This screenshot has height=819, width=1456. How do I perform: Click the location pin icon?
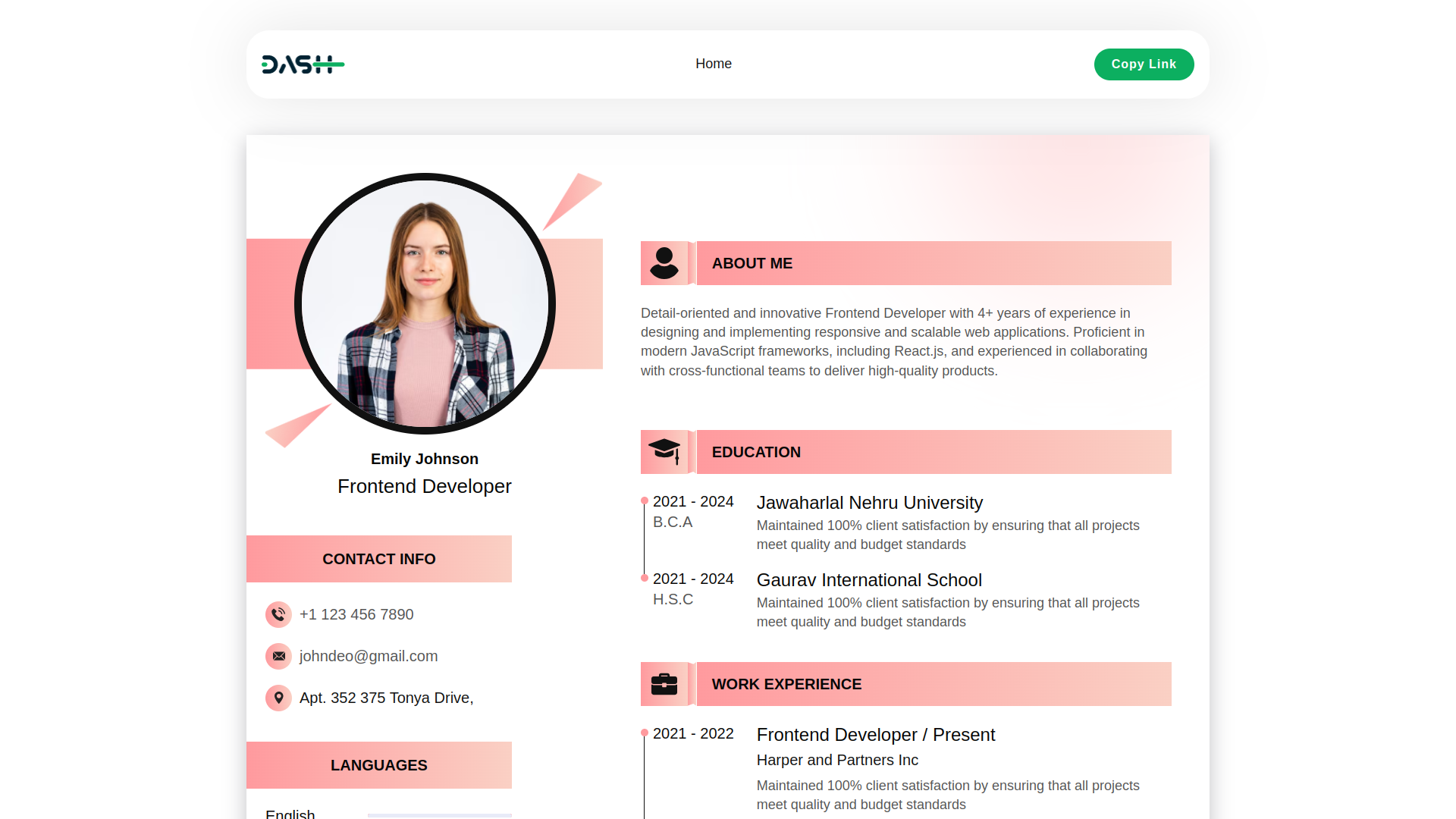coord(278,698)
